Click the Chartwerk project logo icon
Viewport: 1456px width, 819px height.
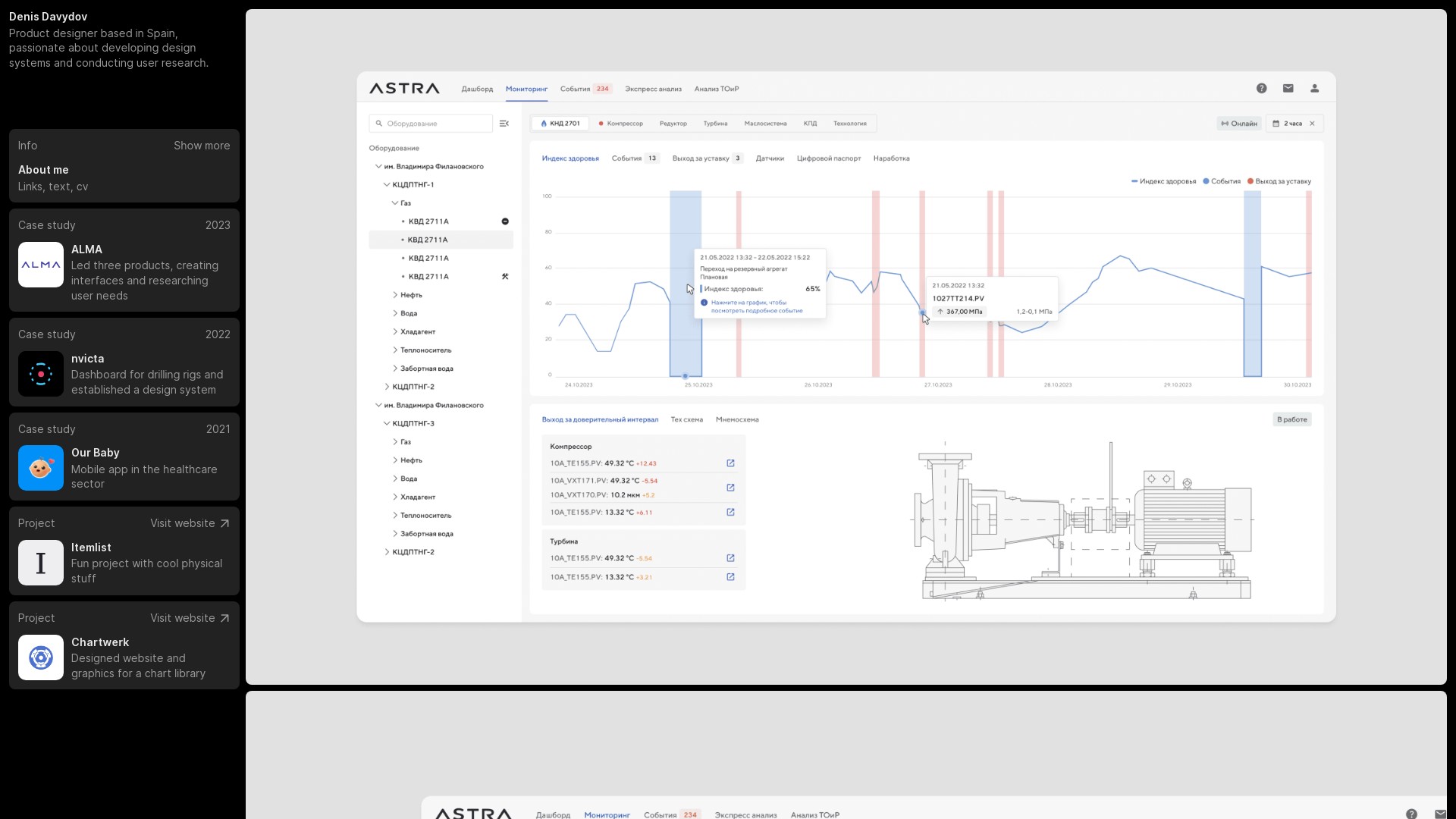pos(41,657)
